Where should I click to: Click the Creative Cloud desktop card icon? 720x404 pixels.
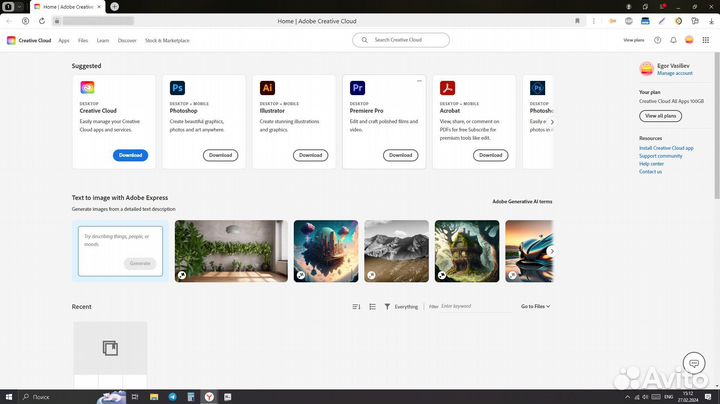(87, 88)
